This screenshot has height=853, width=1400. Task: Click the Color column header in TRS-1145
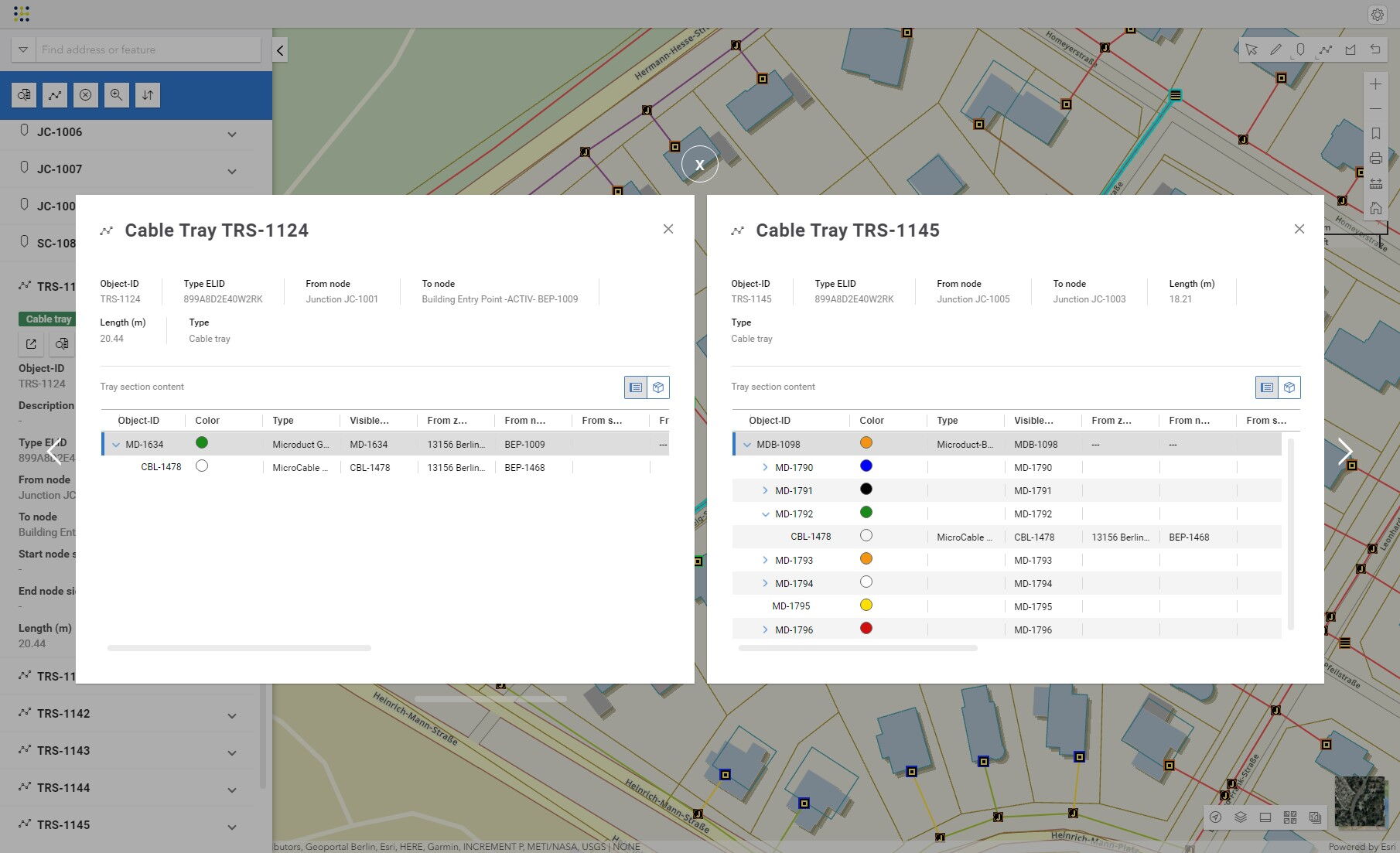click(x=871, y=421)
